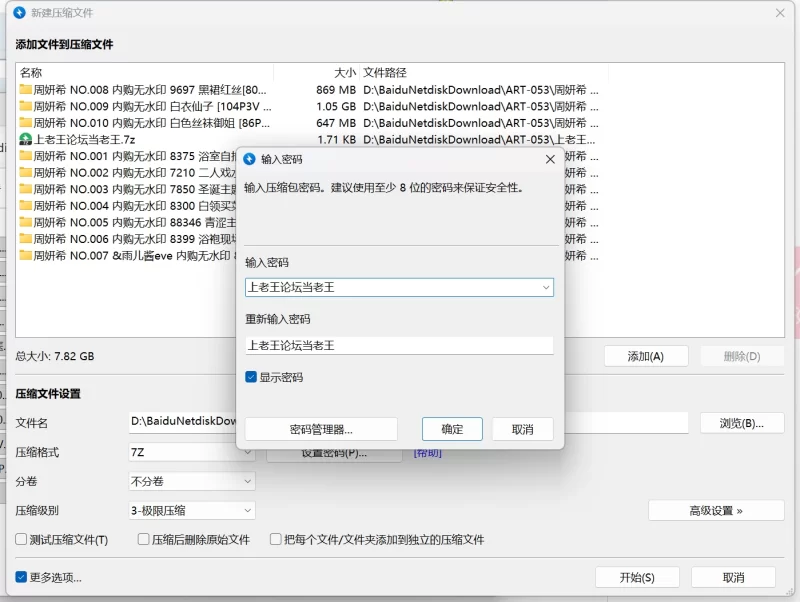Open the 压缩级别 dropdown

point(248,510)
